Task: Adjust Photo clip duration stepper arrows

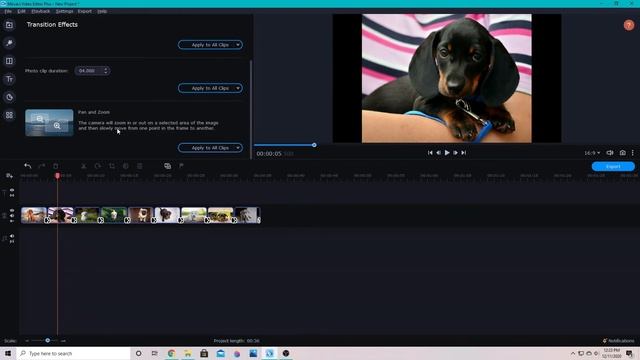Action: click(x=106, y=71)
